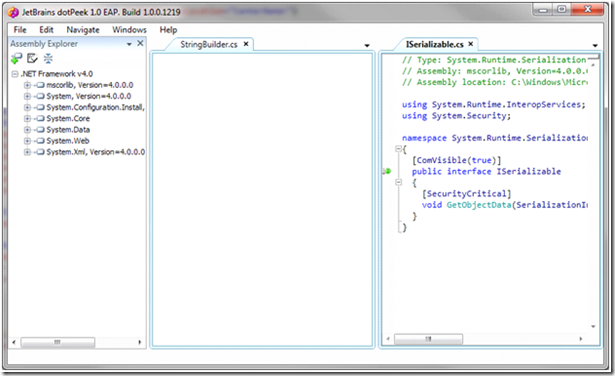Open the Edit menu
This screenshot has height=376, width=615.
(x=46, y=30)
